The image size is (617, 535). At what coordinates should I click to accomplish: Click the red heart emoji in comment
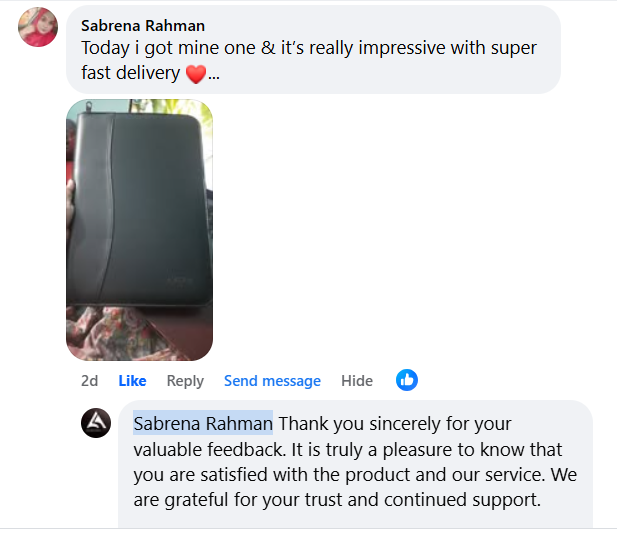coord(196,74)
